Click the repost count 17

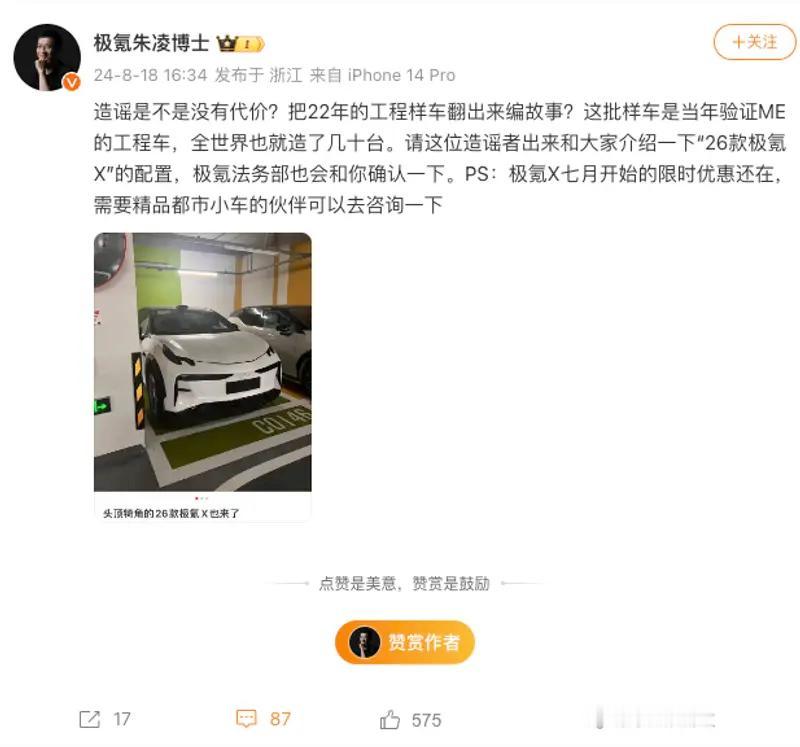point(122,719)
